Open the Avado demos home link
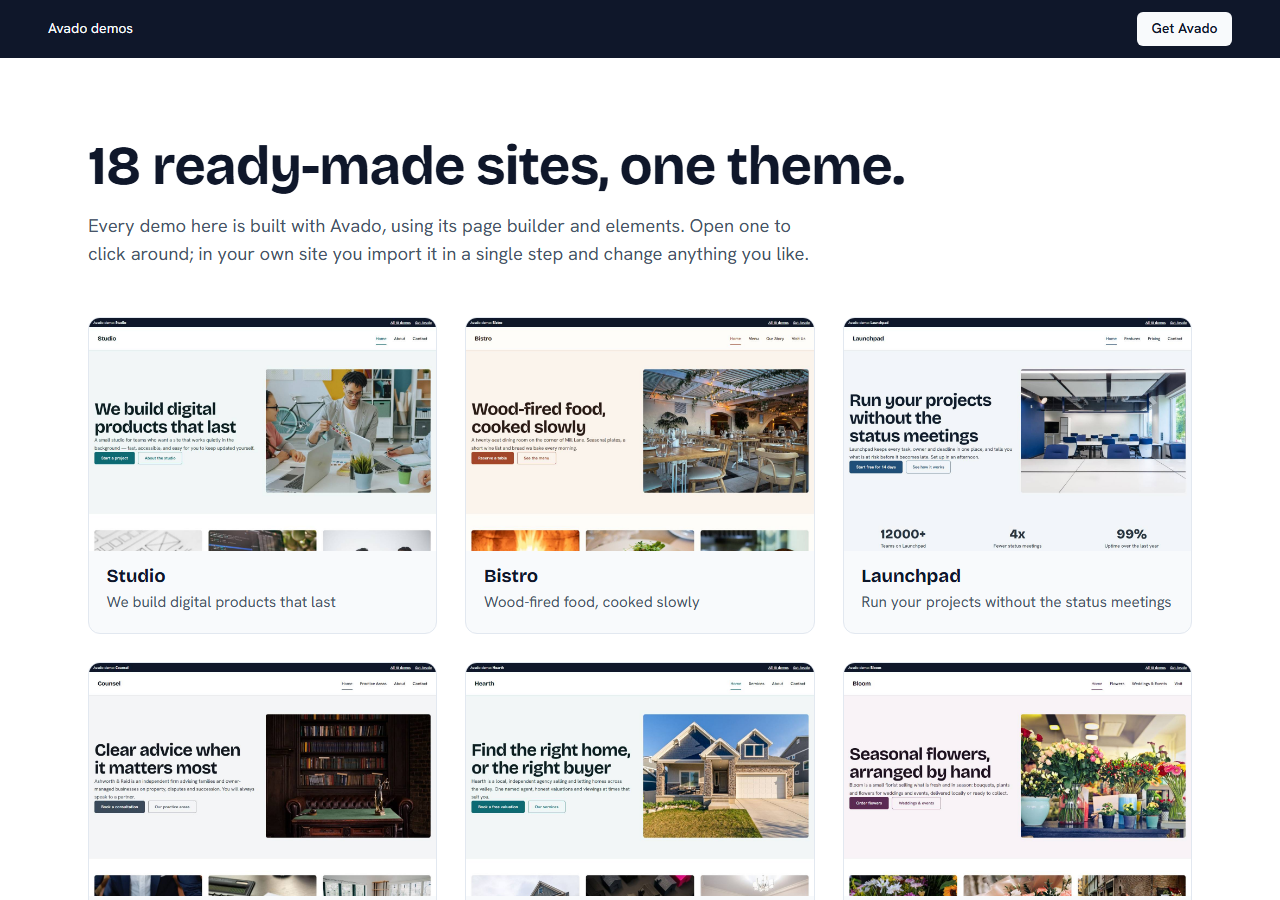1280x900 pixels. 90,29
